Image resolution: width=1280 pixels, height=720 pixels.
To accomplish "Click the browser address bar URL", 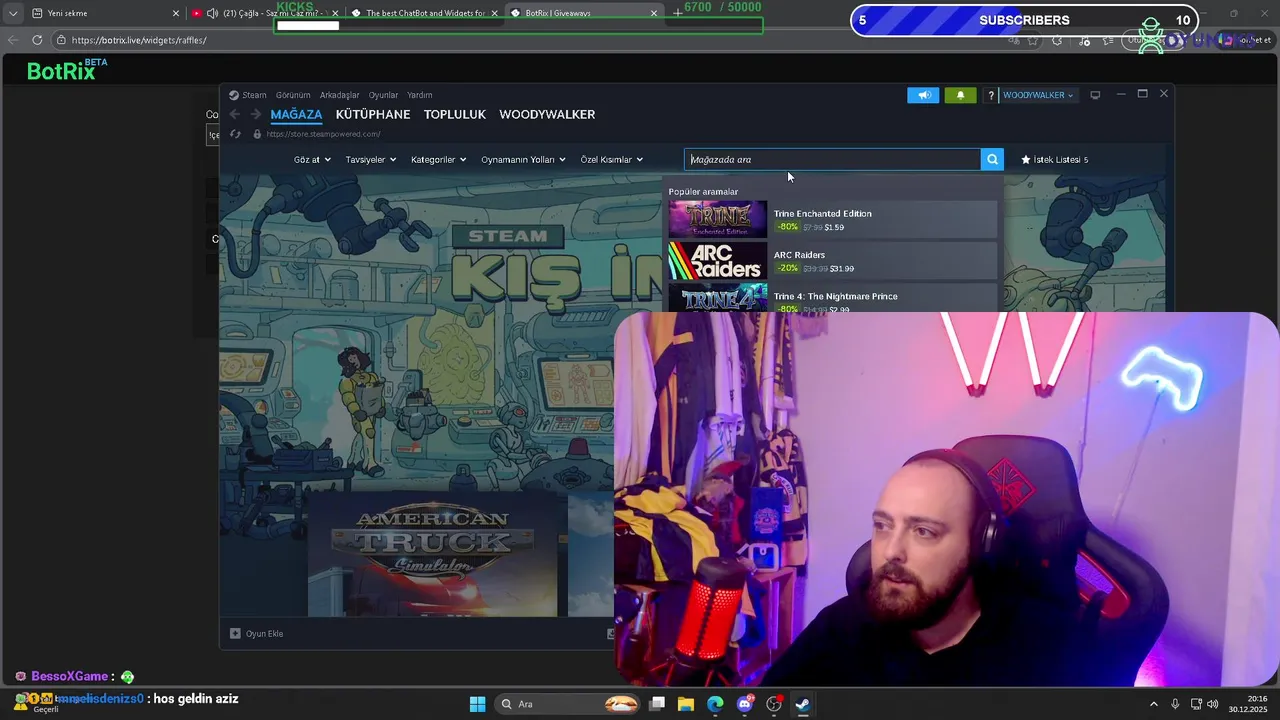I will [x=139, y=40].
